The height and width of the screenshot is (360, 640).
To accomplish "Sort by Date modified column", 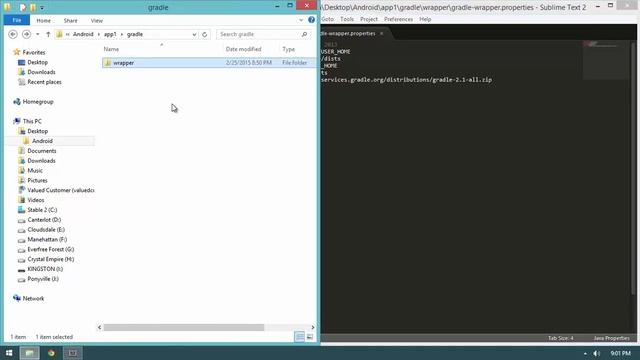I will click(244, 49).
